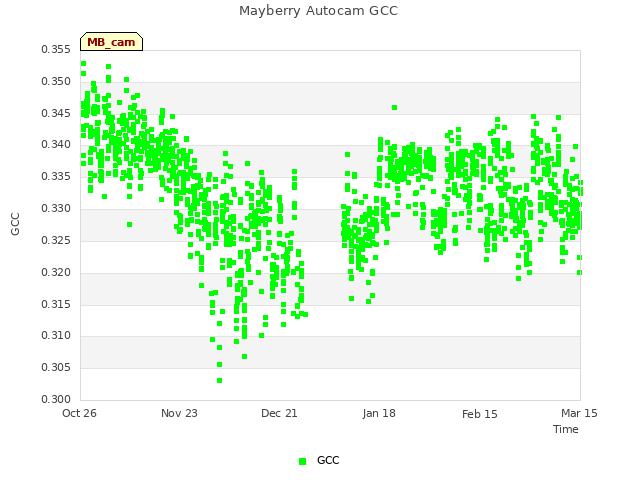Click the Time axis title
The image size is (640, 480).
tap(566, 429)
